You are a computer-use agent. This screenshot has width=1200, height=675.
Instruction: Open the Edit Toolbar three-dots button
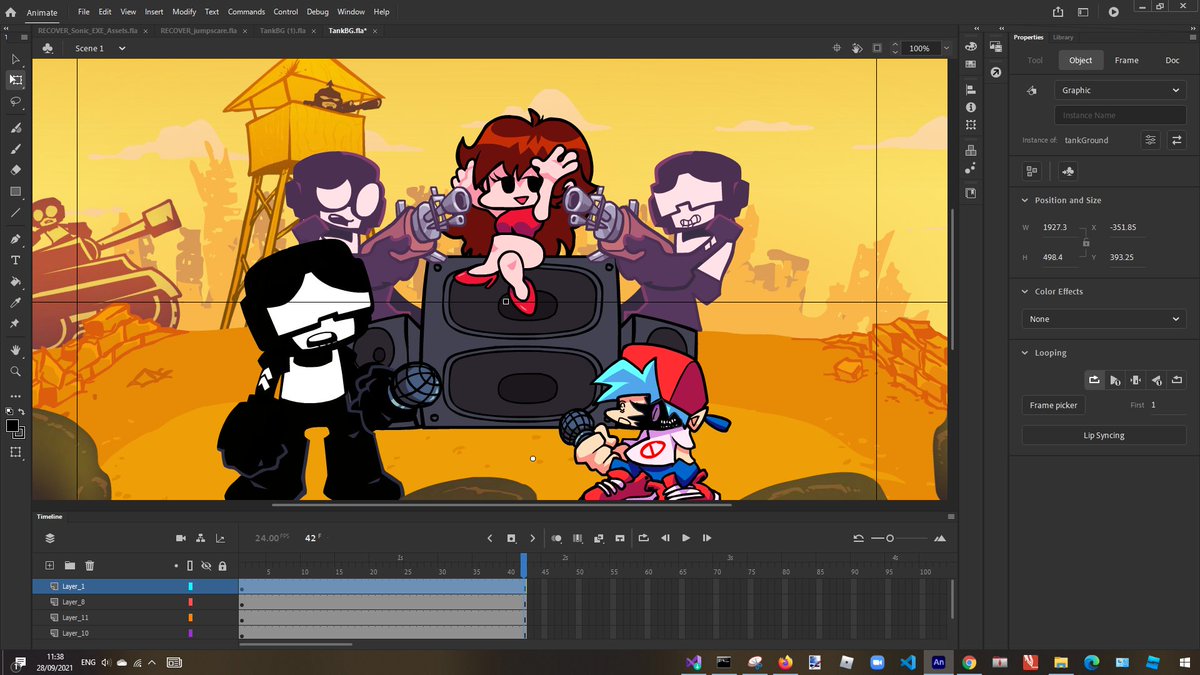pos(15,395)
